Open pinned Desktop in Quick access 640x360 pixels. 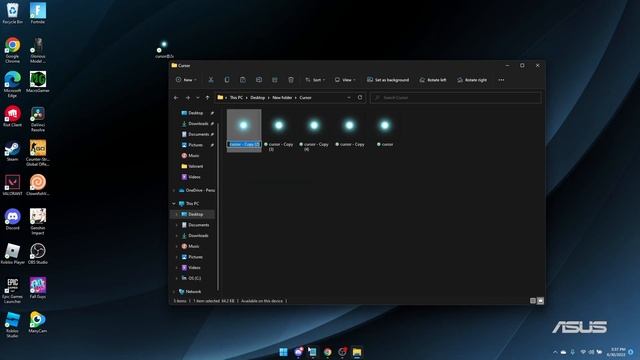coord(196,113)
